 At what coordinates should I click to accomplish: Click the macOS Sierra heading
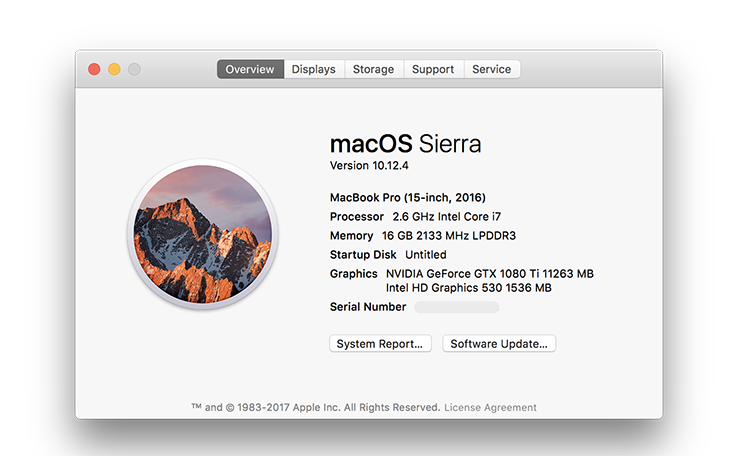click(x=405, y=143)
